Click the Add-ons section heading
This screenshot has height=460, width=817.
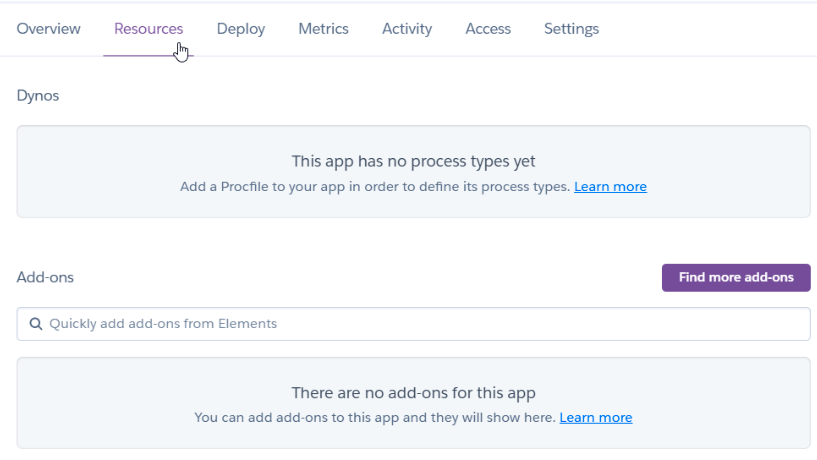45,277
